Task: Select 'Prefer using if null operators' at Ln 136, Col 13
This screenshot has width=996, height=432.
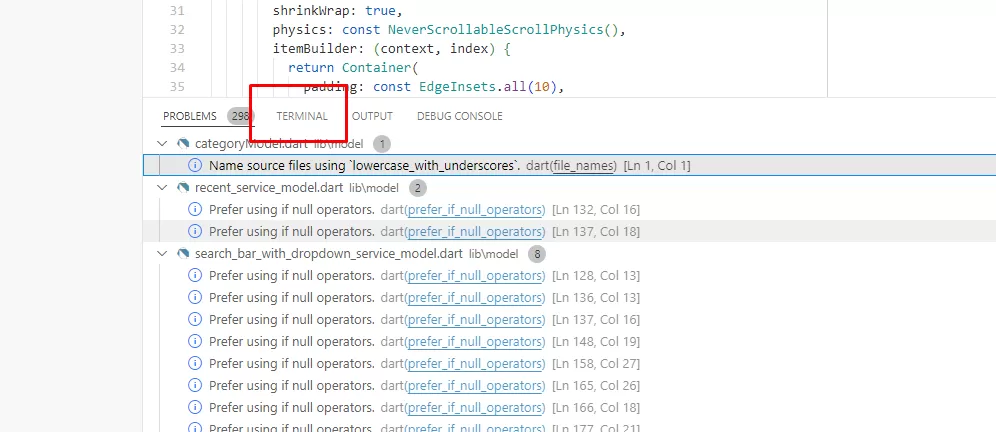Action: pyautogui.click(x=569, y=297)
